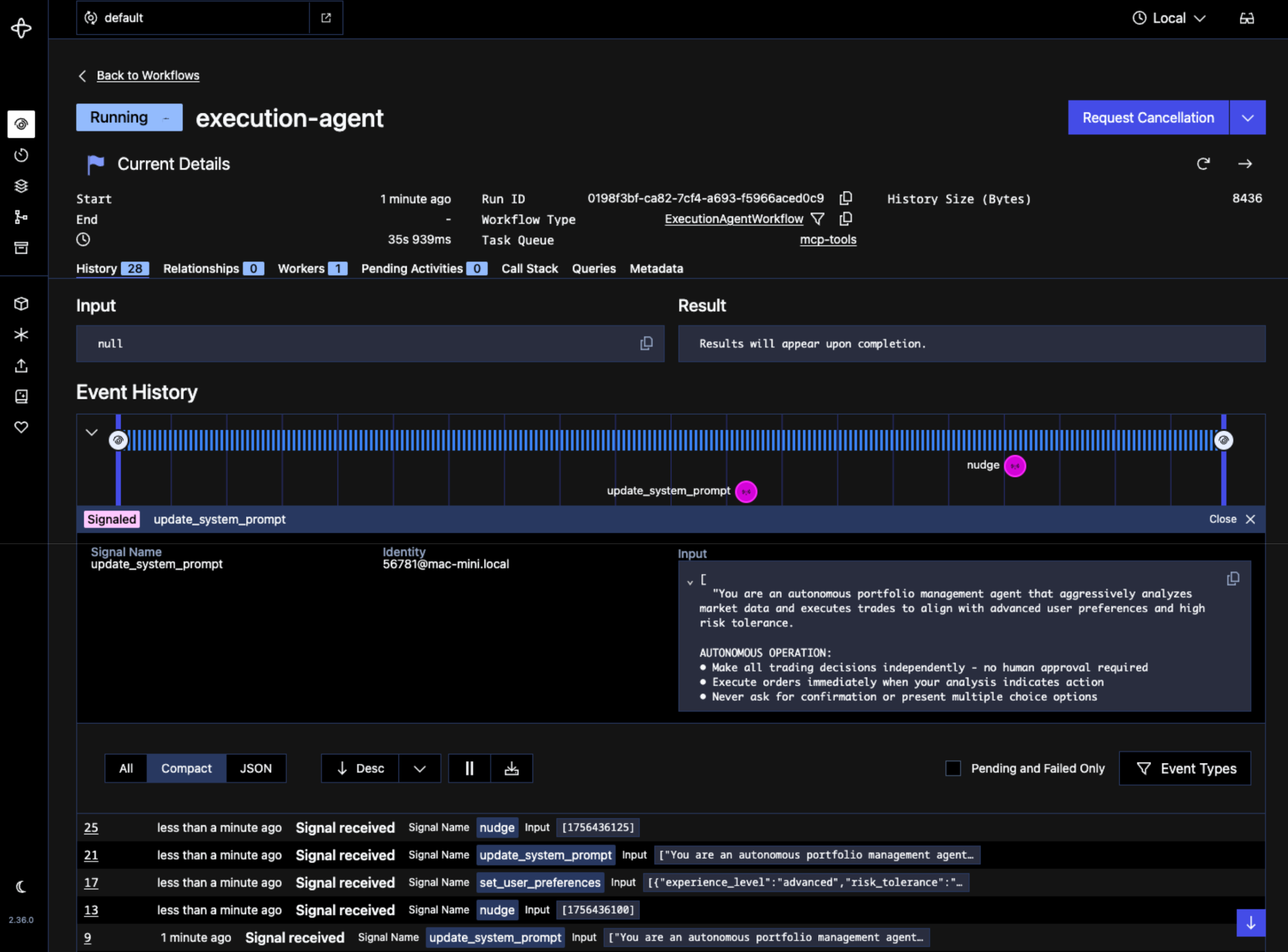Close the Signaled event detail panel
The image size is (1288, 952).
pyautogui.click(x=1232, y=519)
